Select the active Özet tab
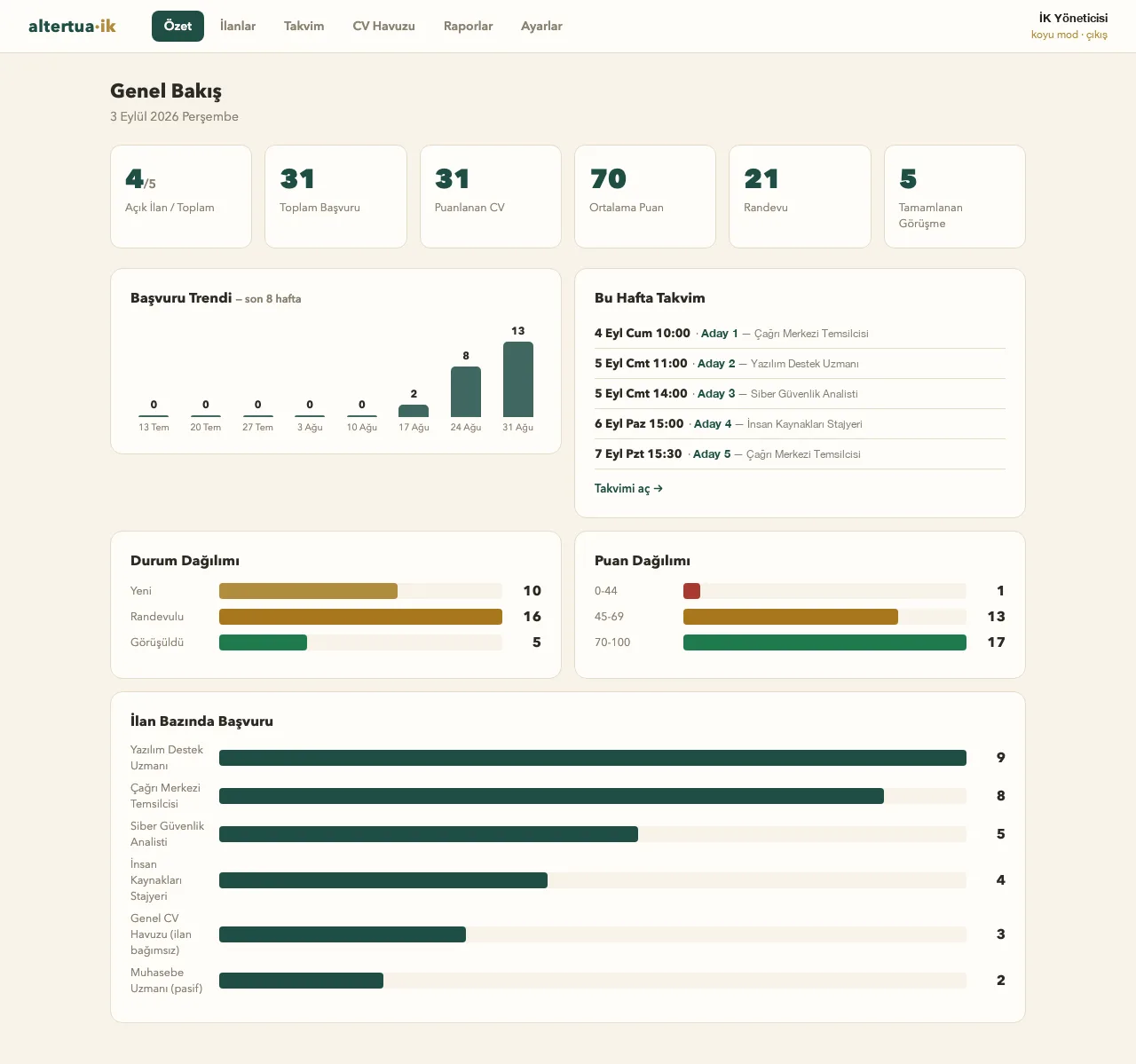This screenshot has height=1064, width=1136. pos(177,26)
